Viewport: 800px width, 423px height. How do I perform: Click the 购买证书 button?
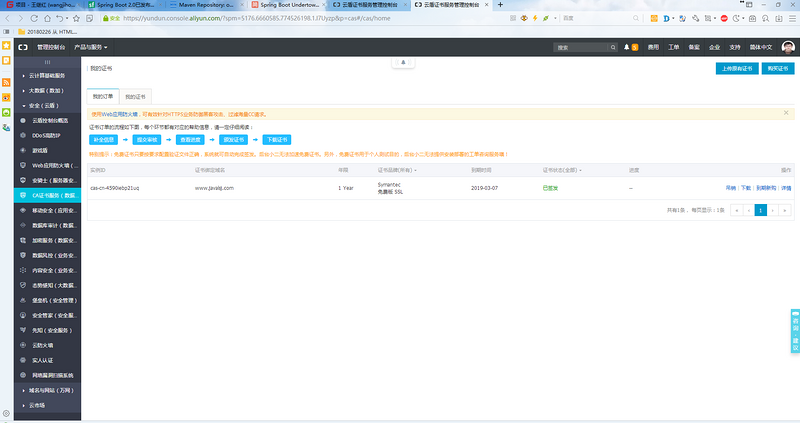click(778, 68)
